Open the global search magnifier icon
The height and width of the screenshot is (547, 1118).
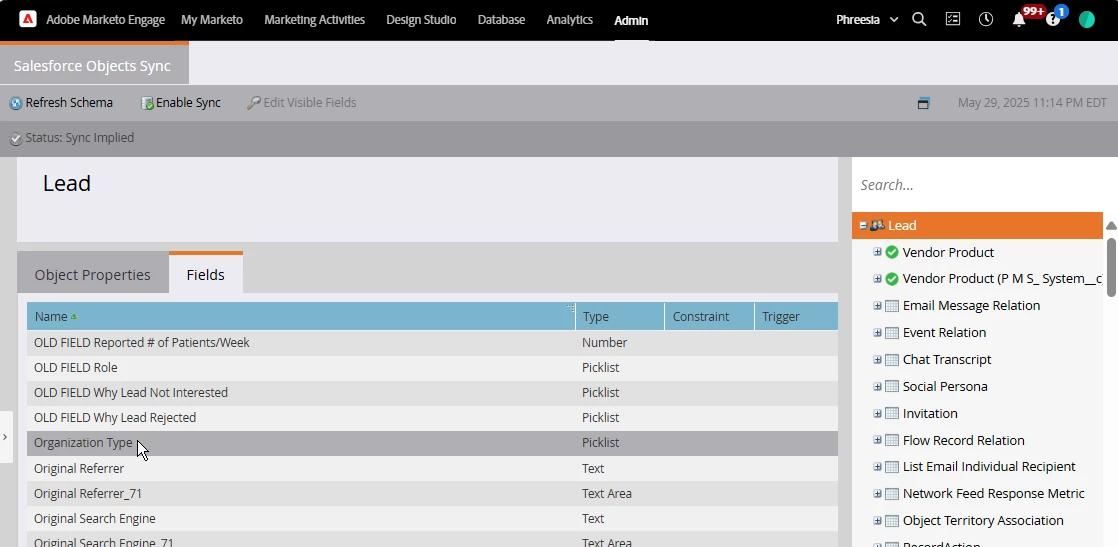[x=919, y=20]
